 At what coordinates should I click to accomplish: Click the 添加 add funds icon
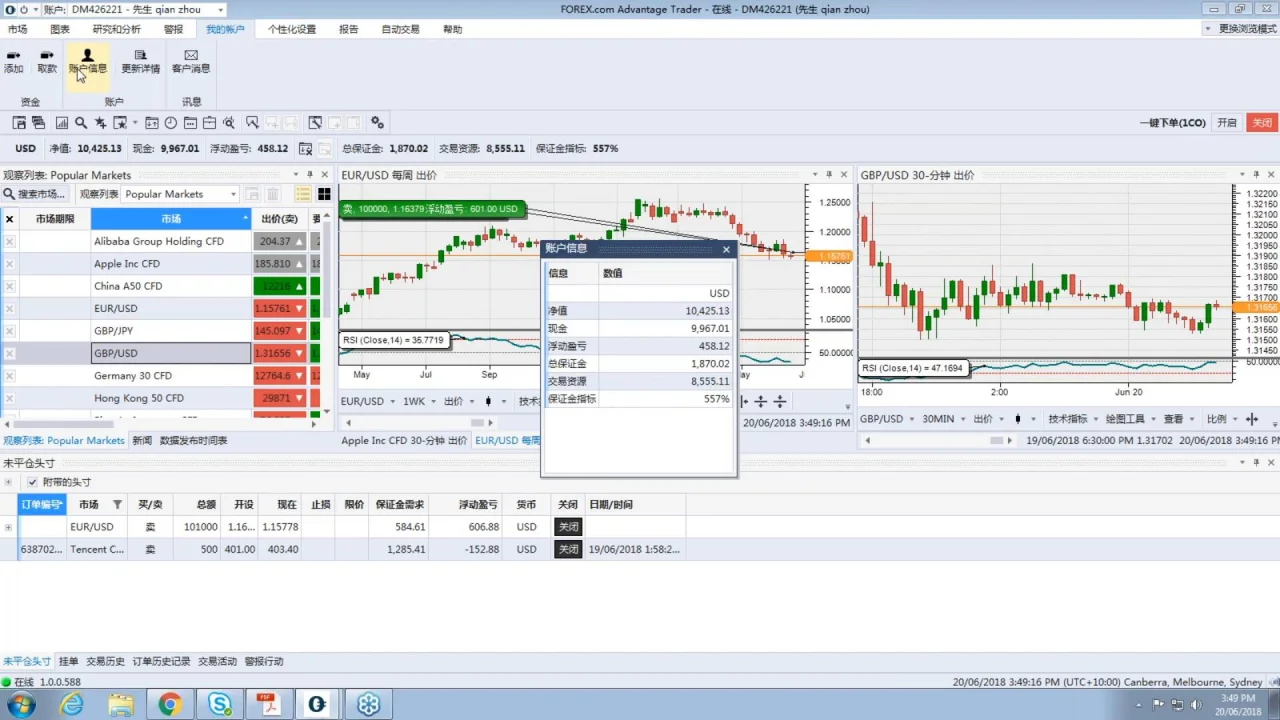13,62
